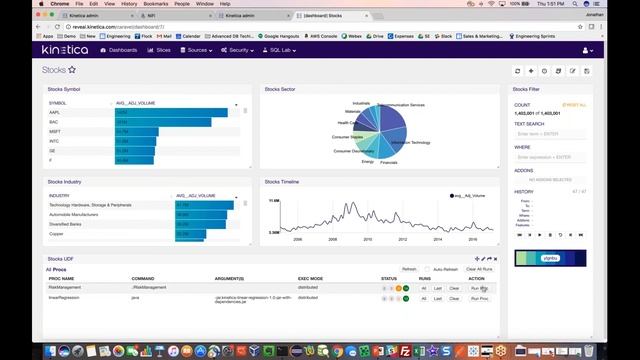
Task: Click Chrome's back arrow
Action: click(38, 27)
